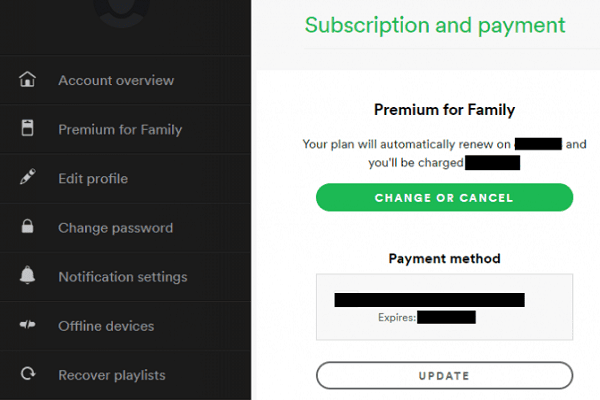Go to Edit profile
The height and width of the screenshot is (400, 600).
coord(93,178)
